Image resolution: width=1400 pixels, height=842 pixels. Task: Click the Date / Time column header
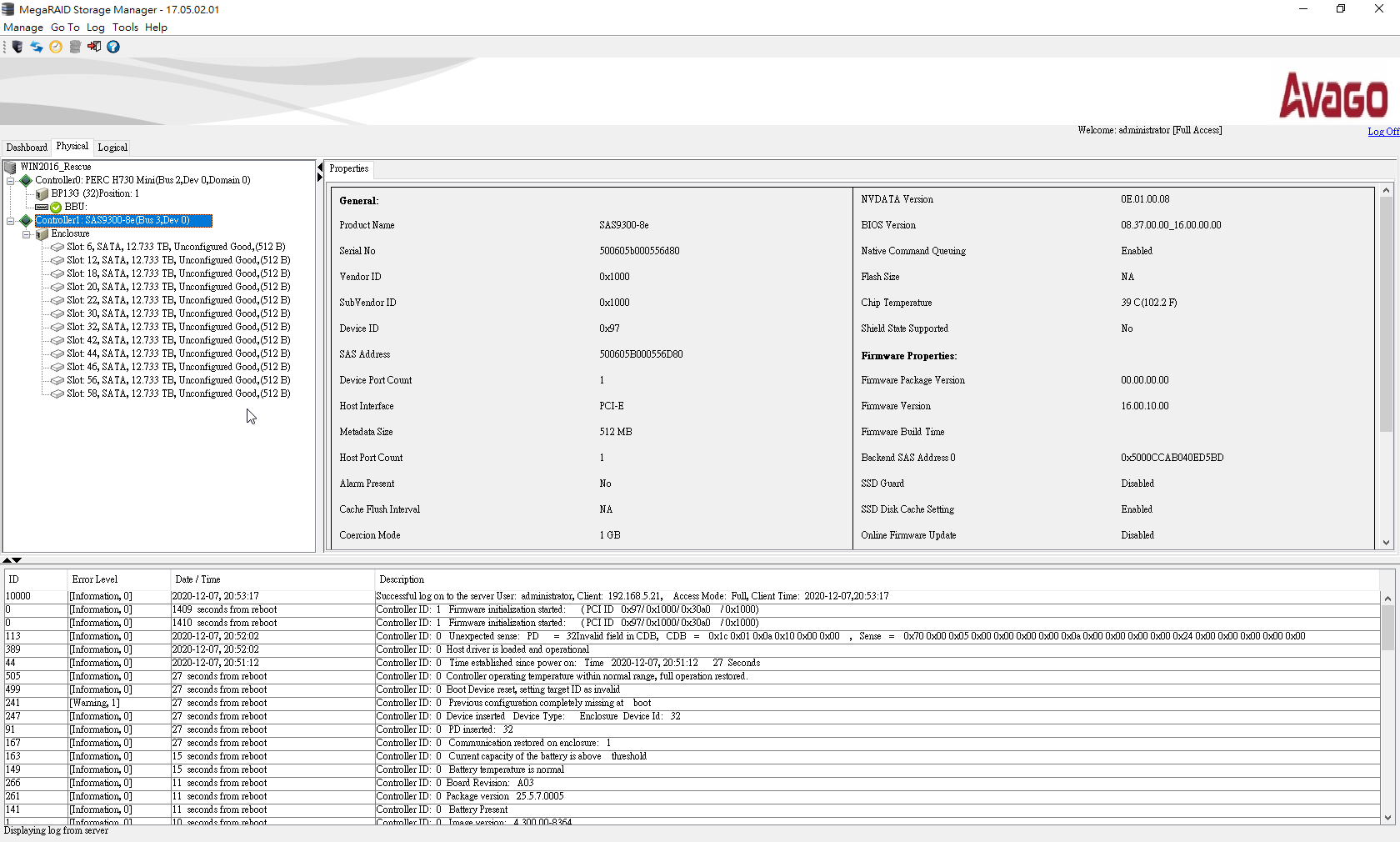[197, 579]
